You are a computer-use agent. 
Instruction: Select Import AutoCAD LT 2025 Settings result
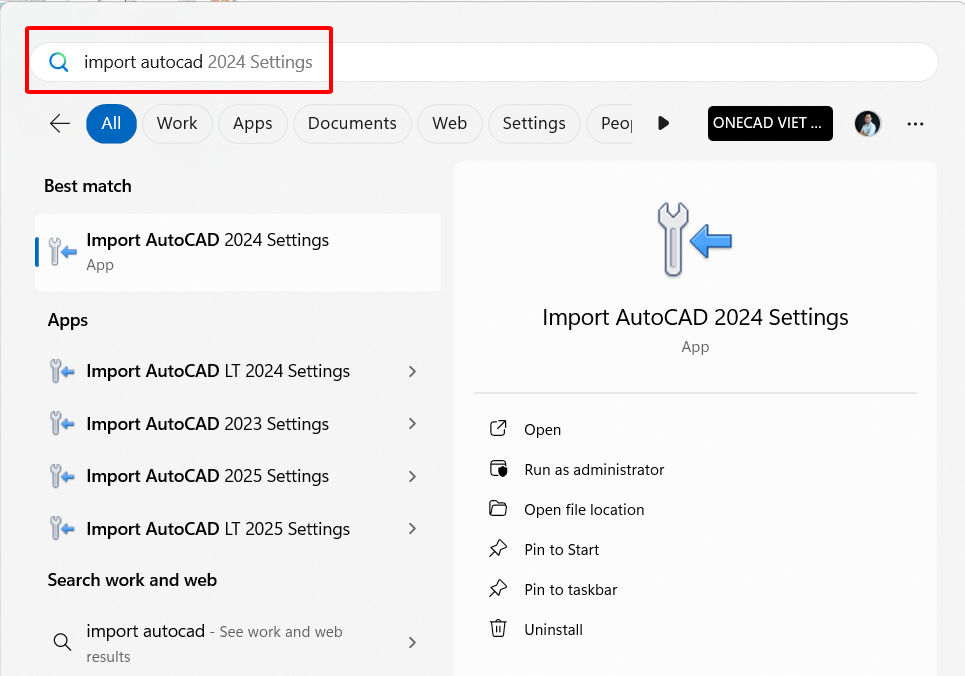(x=238, y=529)
